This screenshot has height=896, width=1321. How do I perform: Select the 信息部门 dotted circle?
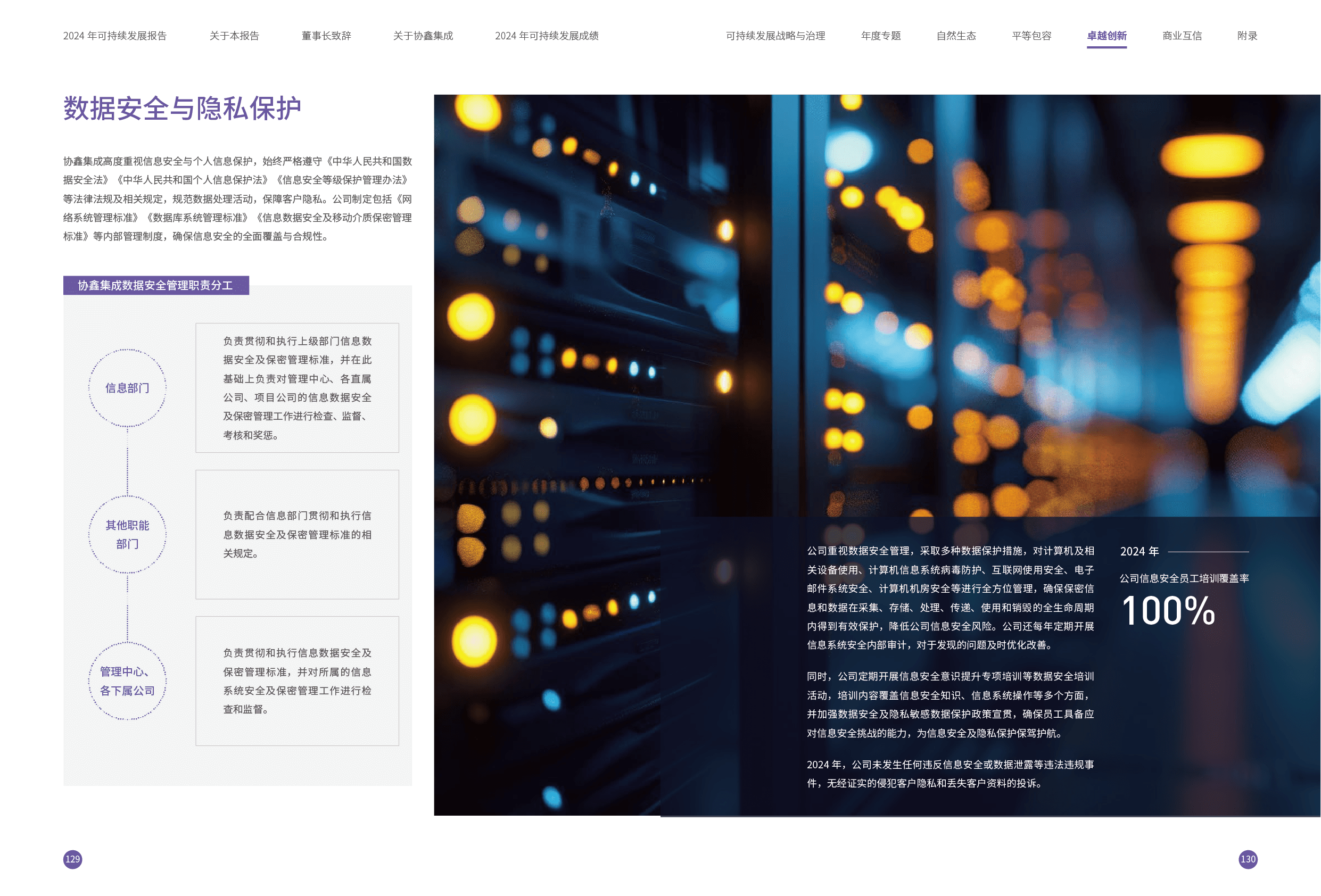(127, 388)
